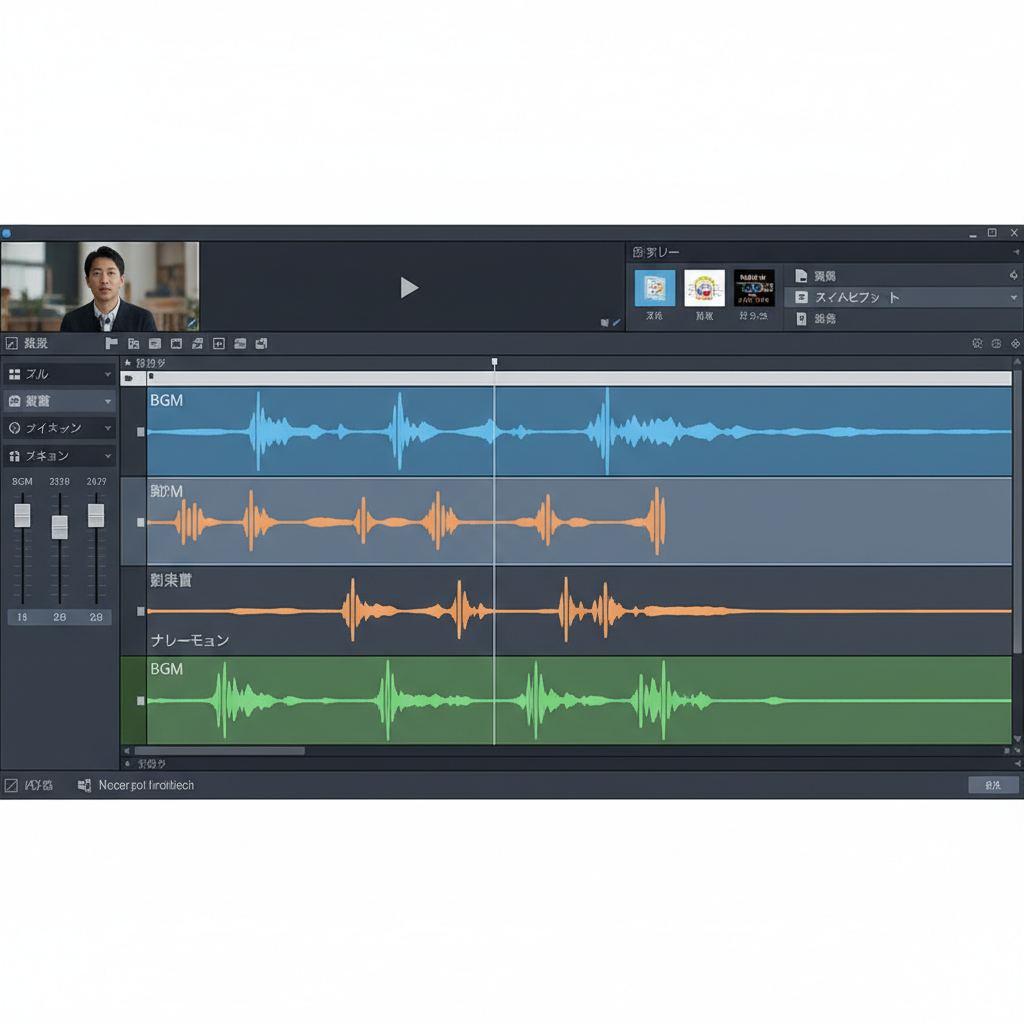1024x1024 pixels.
Task: Click the horizontal scrollbar left arrow
Action: [127, 751]
